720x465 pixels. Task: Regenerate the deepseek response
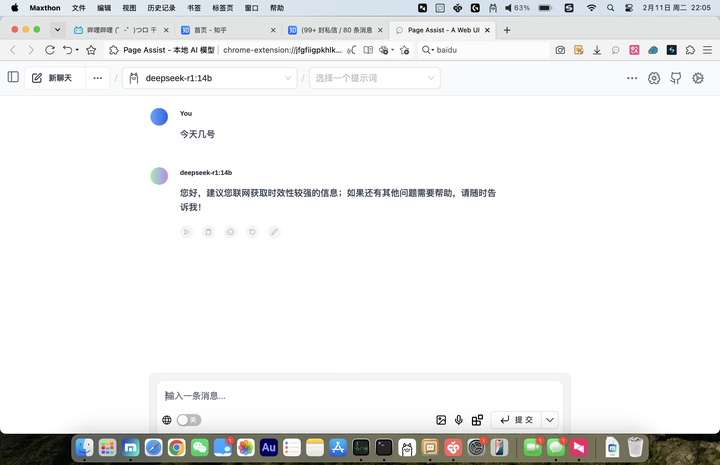click(x=252, y=232)
